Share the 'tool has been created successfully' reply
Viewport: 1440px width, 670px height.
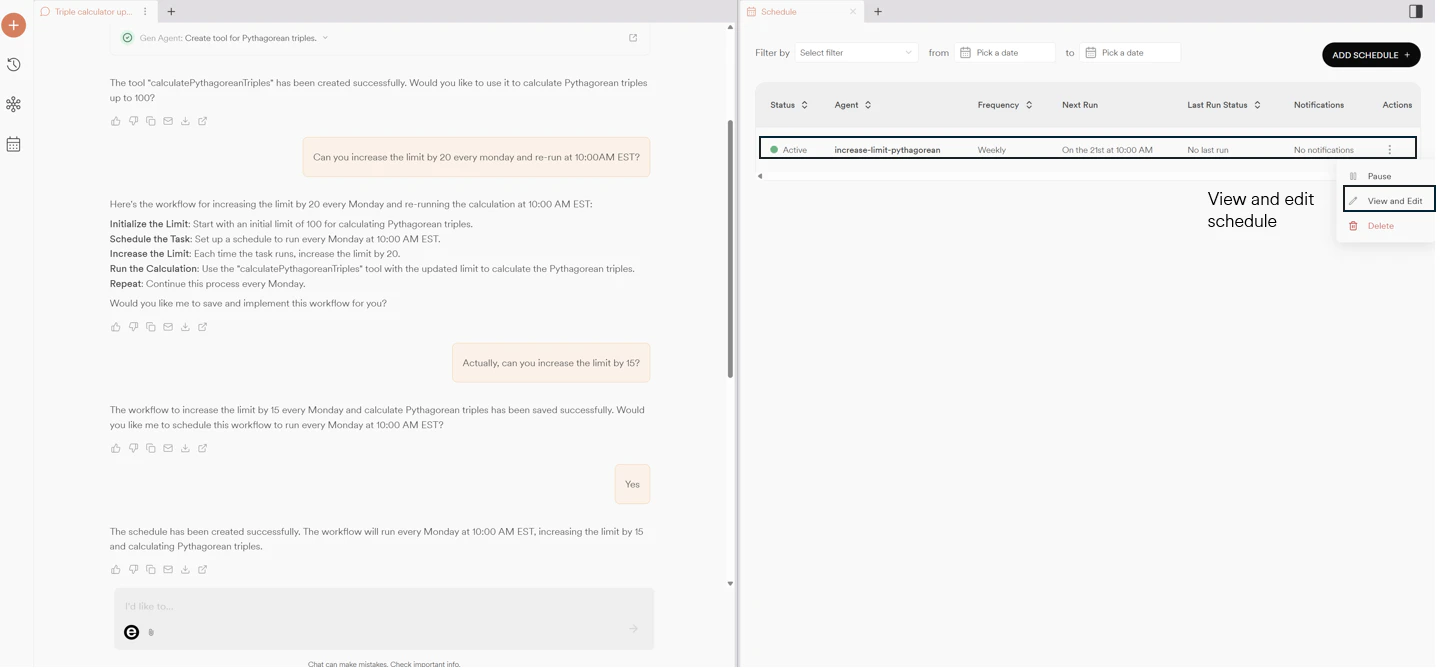203,121
